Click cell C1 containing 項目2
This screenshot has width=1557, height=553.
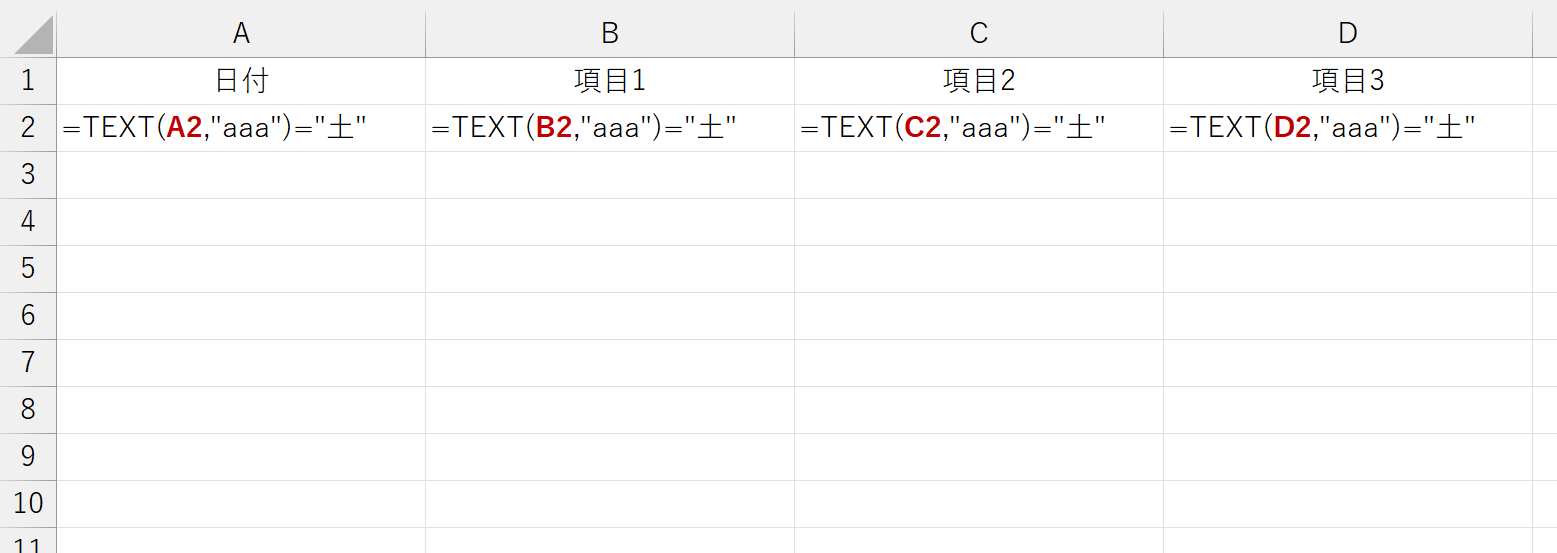pos(979,81)
